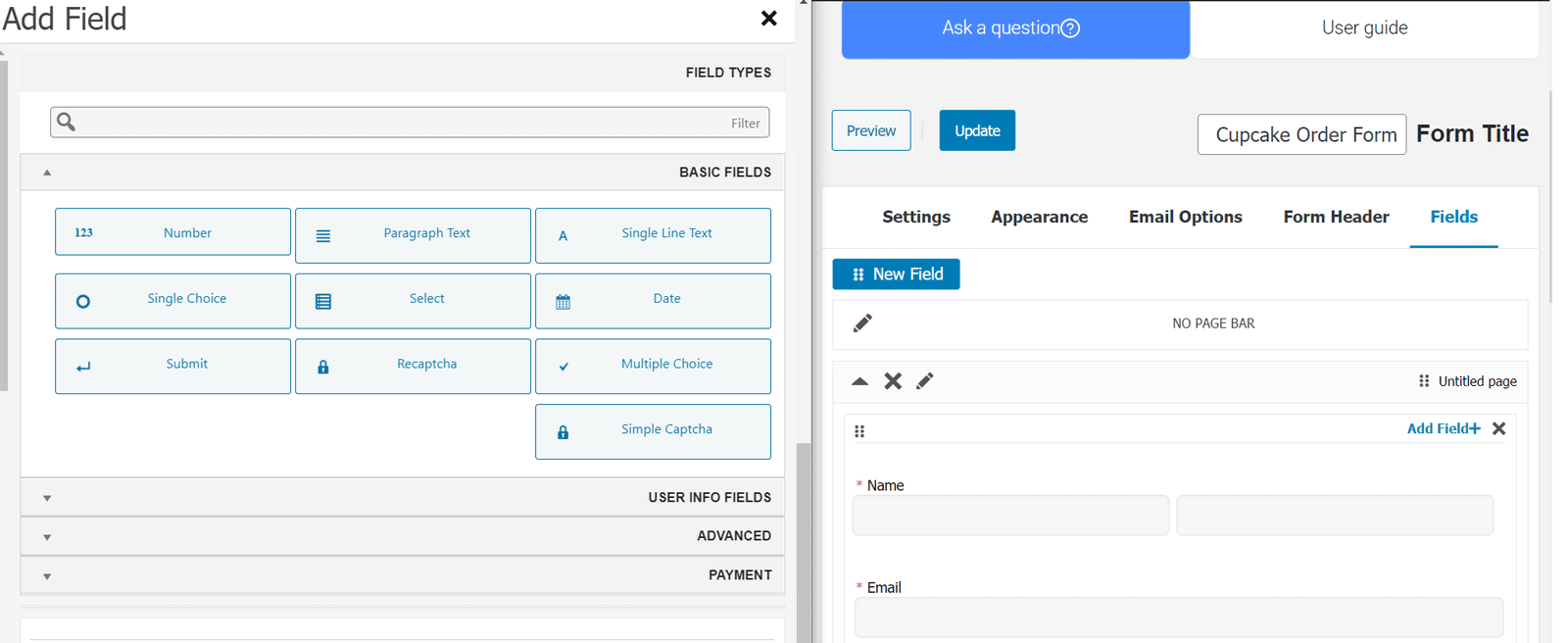Click the Add Field+ link
This screenshot has height=643, width=1568.
coord(1444,428)
